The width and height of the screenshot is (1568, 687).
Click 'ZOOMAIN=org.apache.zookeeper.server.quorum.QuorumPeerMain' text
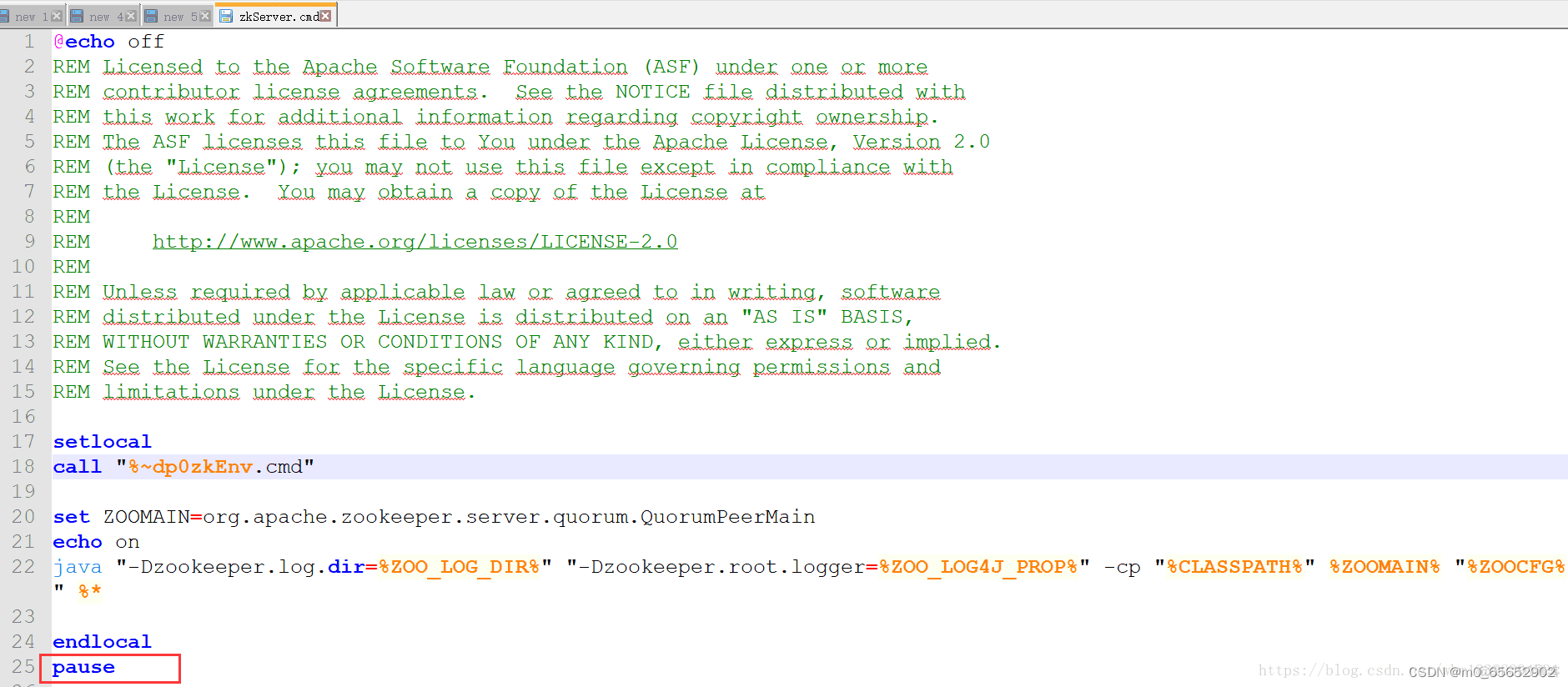pos(459,517)
